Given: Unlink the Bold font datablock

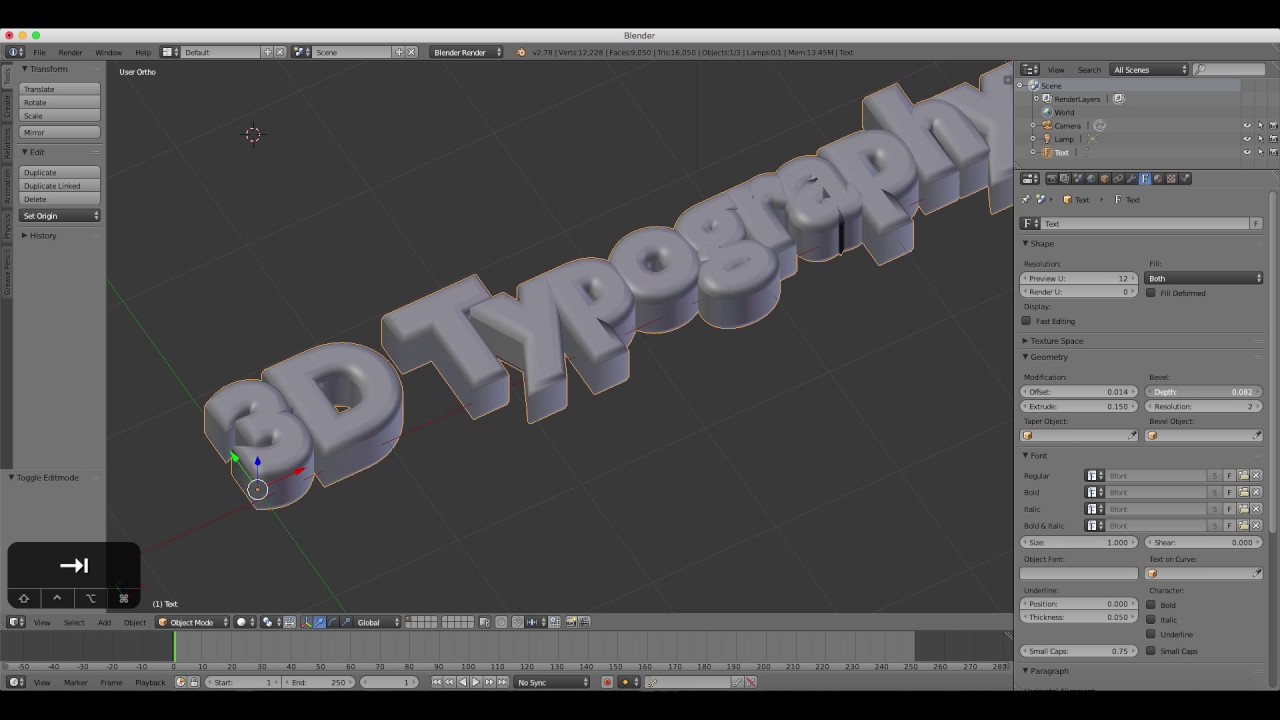Looking at the screenshot, I should click(1256, 493).
